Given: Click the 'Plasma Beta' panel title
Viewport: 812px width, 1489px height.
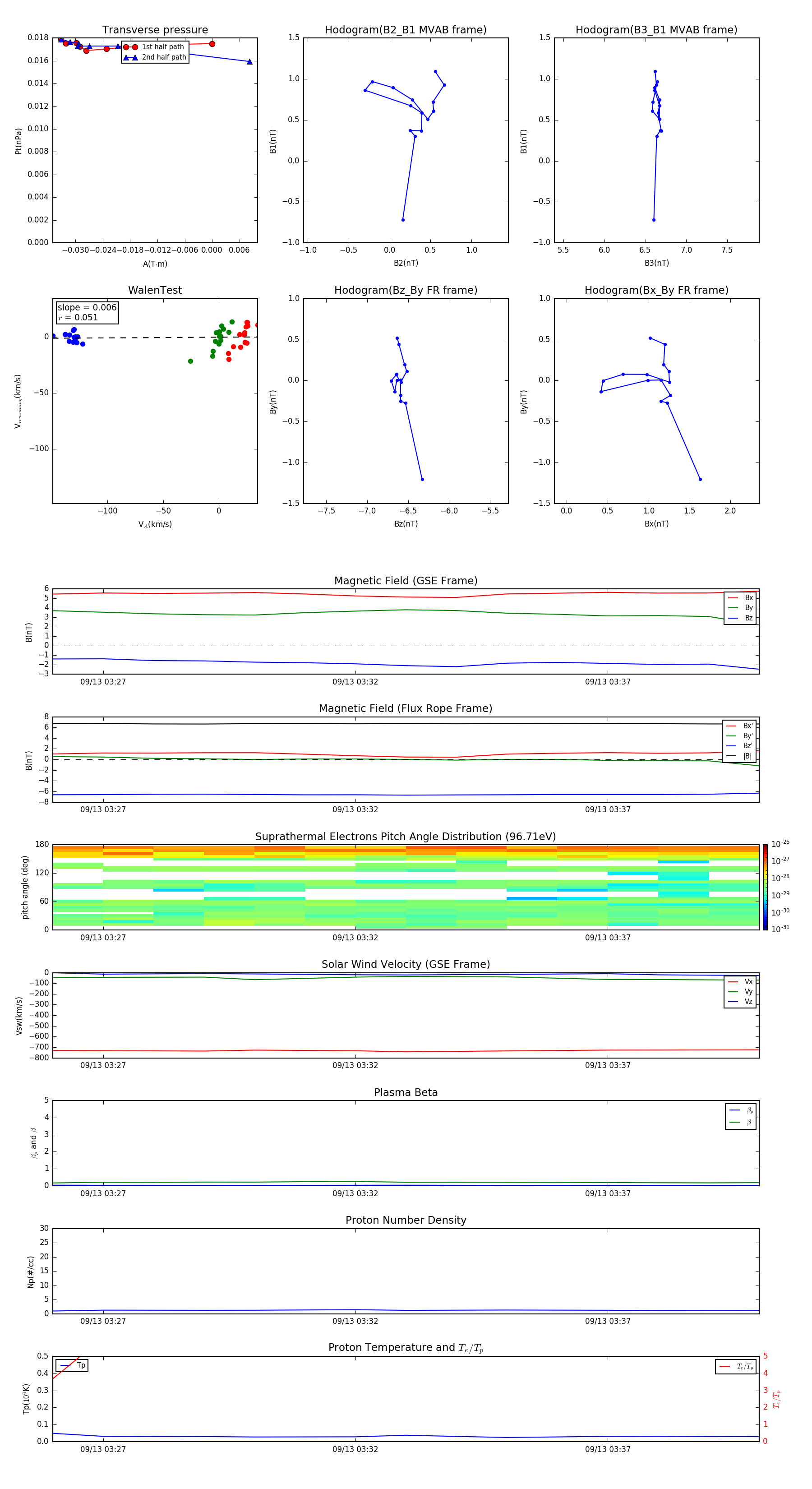Looking at the screenshot, I should pyautogui.click(x=406, y=1092).
